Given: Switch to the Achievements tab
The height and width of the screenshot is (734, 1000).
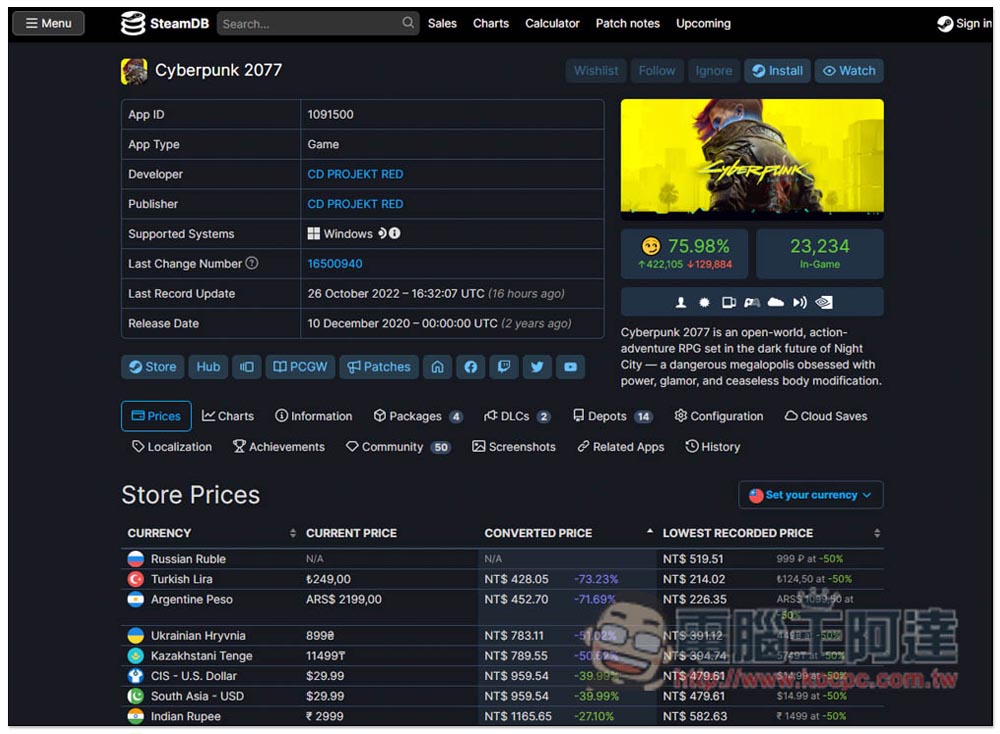Looking at the screenshot, I should tap(278, 447).
